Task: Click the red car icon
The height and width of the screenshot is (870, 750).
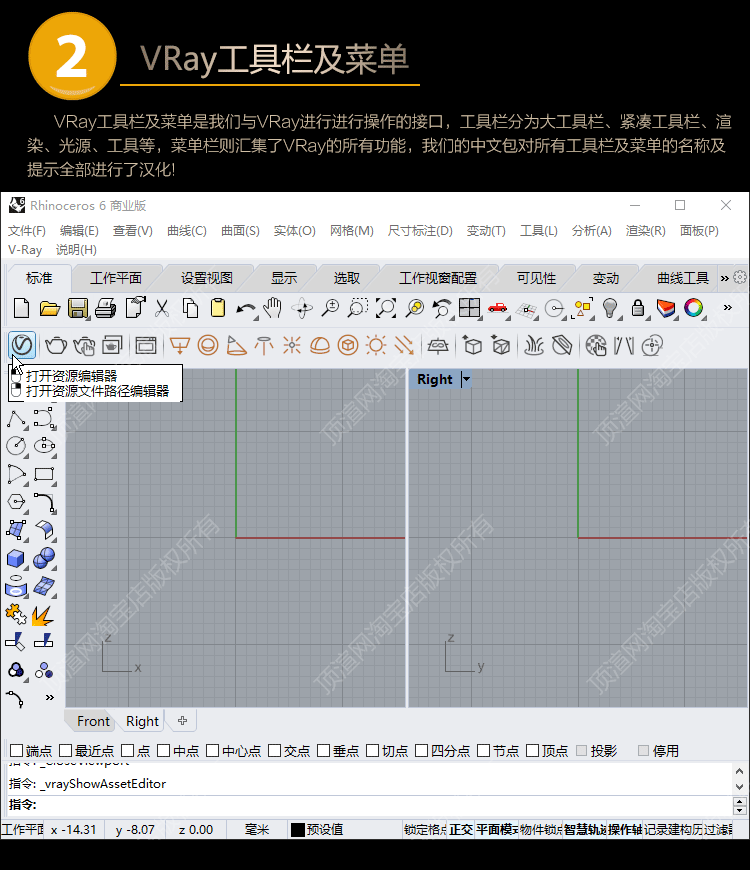Action: coord(498,307)
